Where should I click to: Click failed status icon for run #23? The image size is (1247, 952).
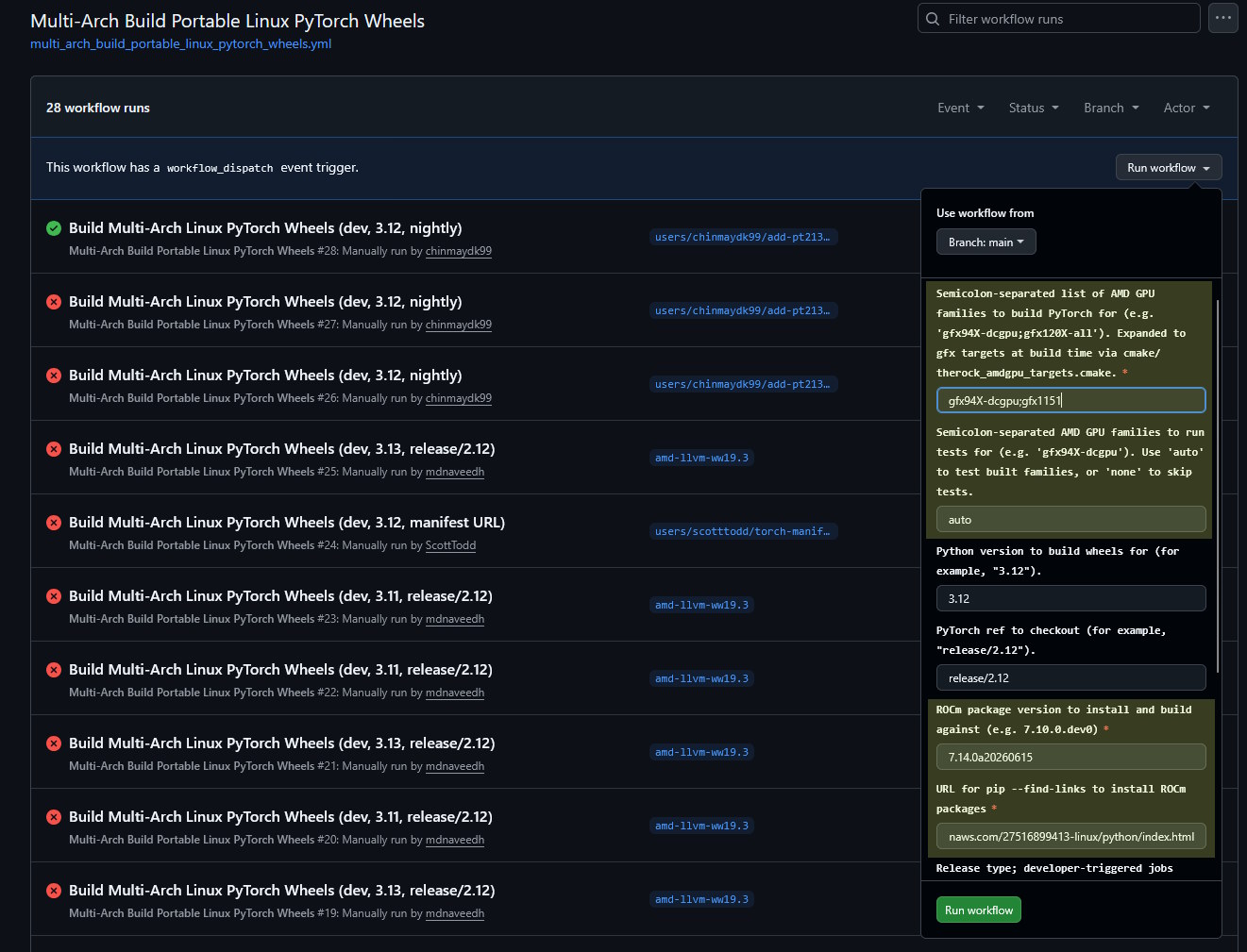54,596
